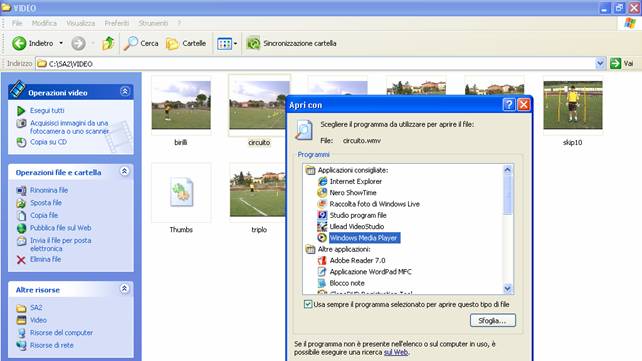Collapse Operazioni file e cartella panel

coord(124,171)
